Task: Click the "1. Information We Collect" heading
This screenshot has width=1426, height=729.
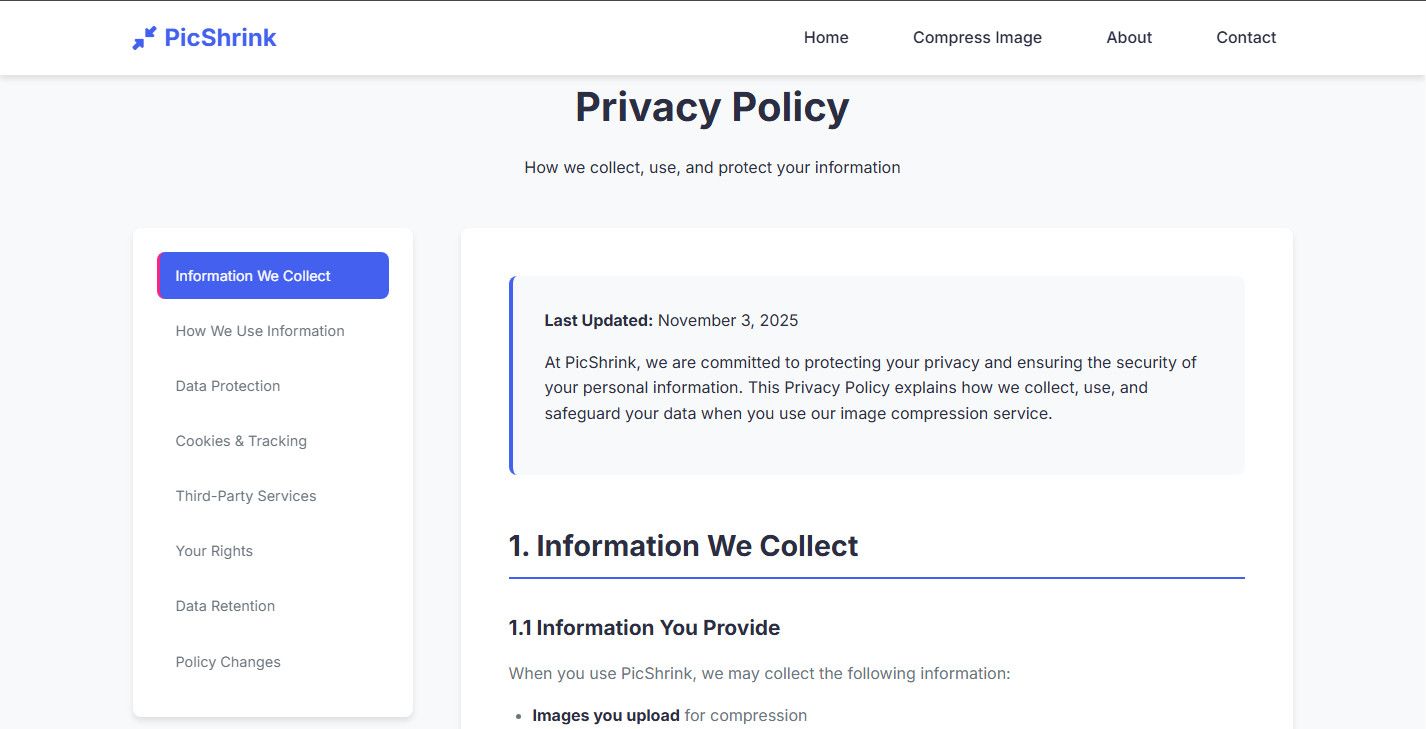Action: coord(683,546)
